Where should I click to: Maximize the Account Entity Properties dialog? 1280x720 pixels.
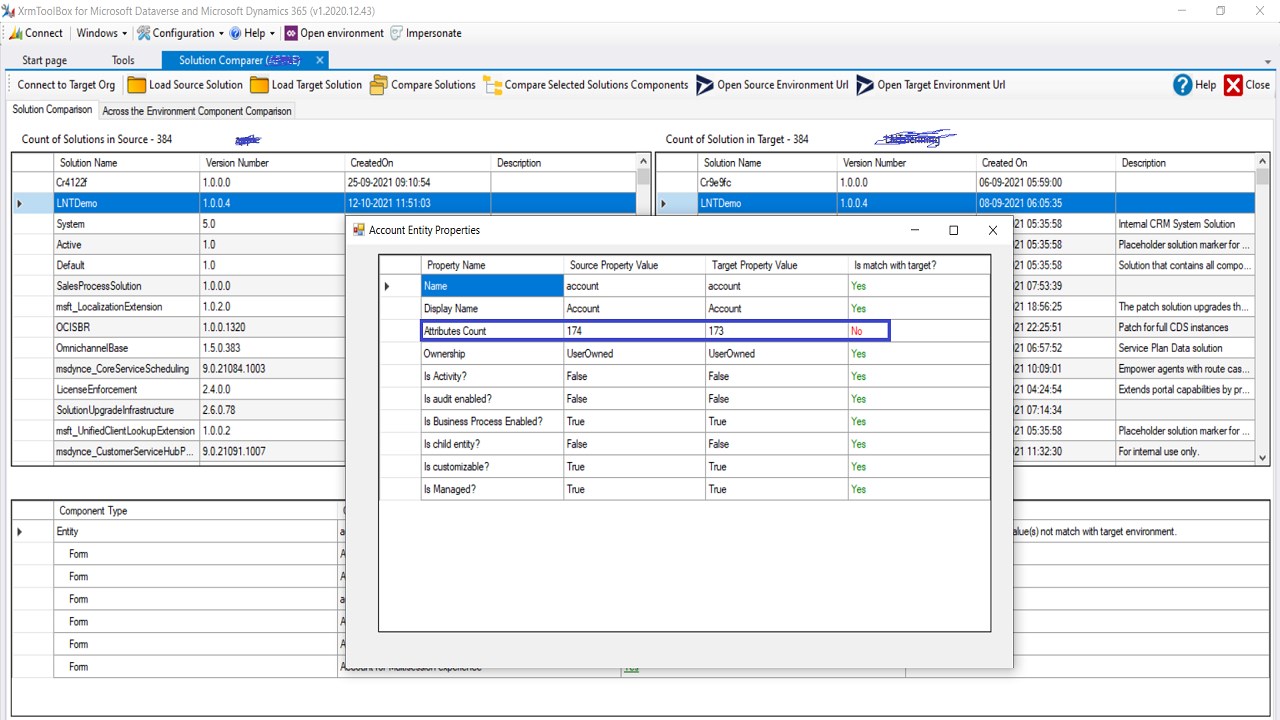click(953, 230)
